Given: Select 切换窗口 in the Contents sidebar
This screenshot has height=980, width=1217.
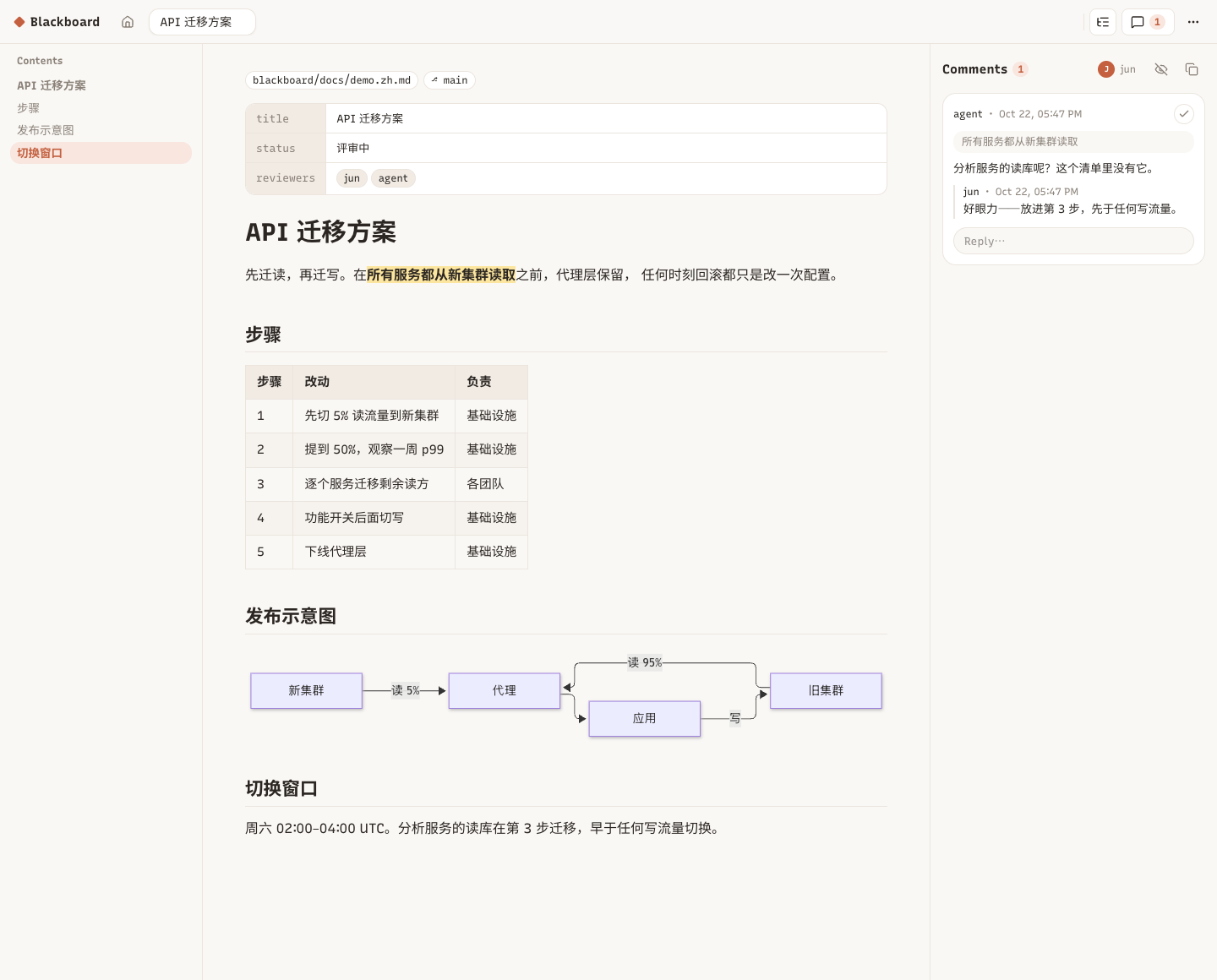Looking at the screenshot, I should [101, 153].
